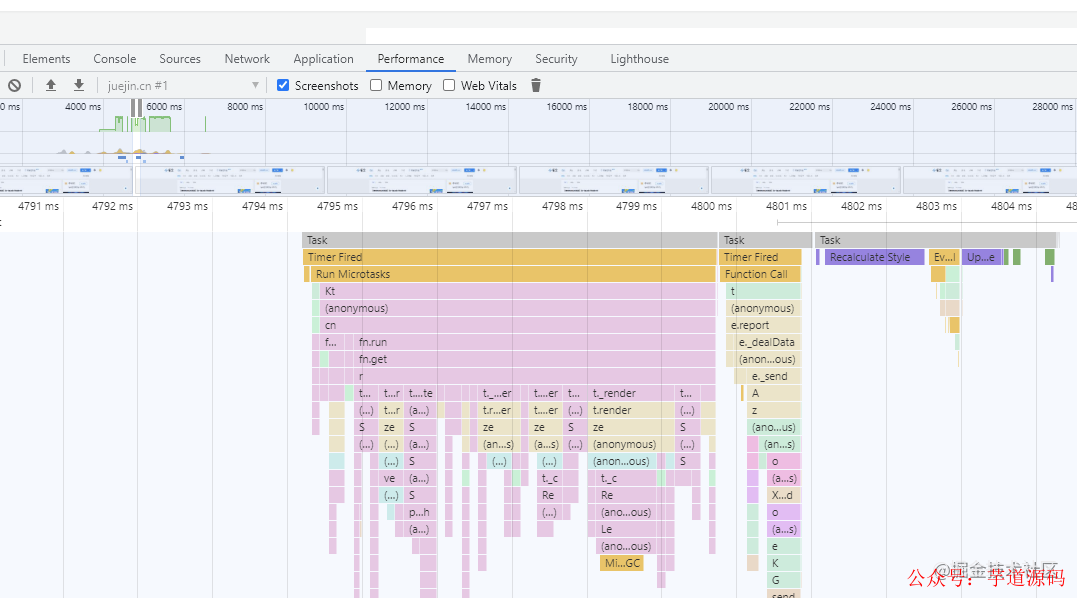Select the Function Call event

760,274
